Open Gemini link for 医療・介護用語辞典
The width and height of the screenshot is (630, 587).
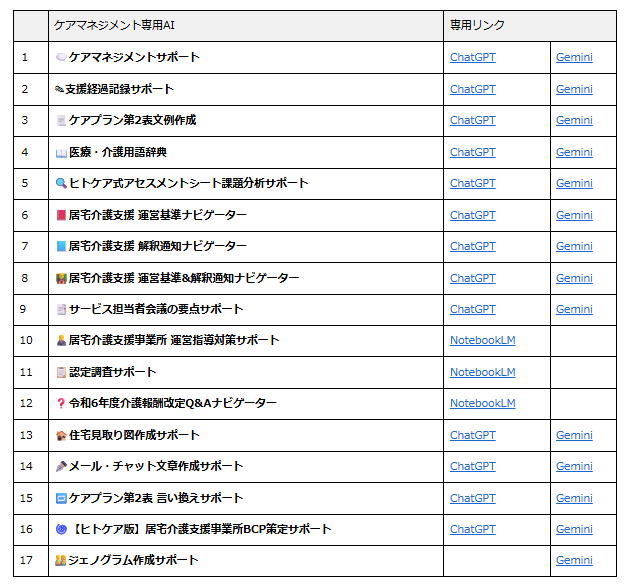574,152
